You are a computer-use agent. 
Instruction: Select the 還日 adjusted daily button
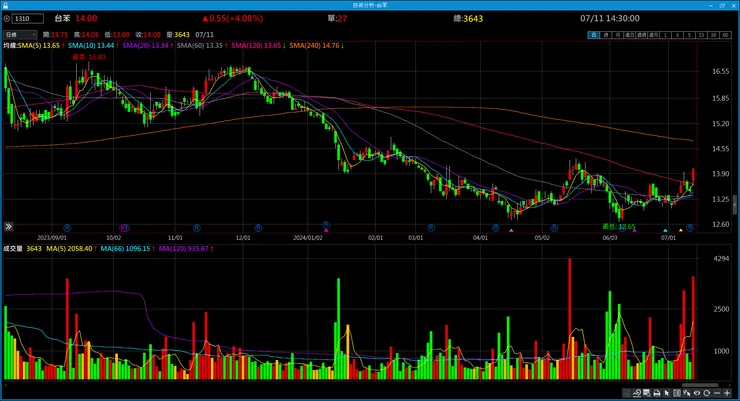coord(630,35)
